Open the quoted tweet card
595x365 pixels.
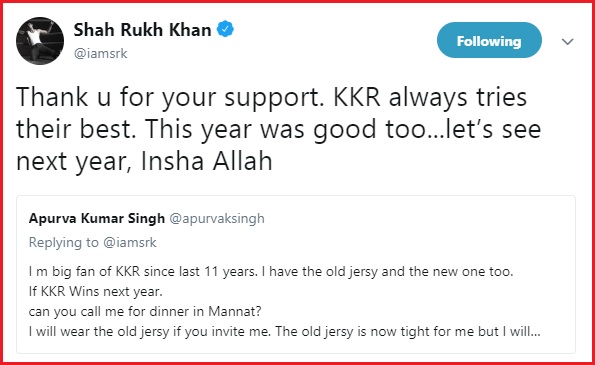pyautogui.click(x=296, y=274)
